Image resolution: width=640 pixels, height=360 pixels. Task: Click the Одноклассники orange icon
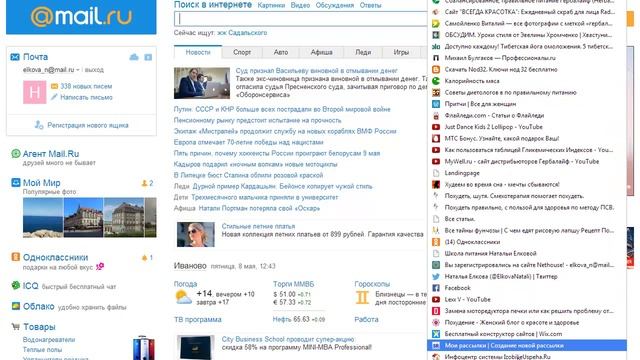pyautogui.click(x=16, y=257)
